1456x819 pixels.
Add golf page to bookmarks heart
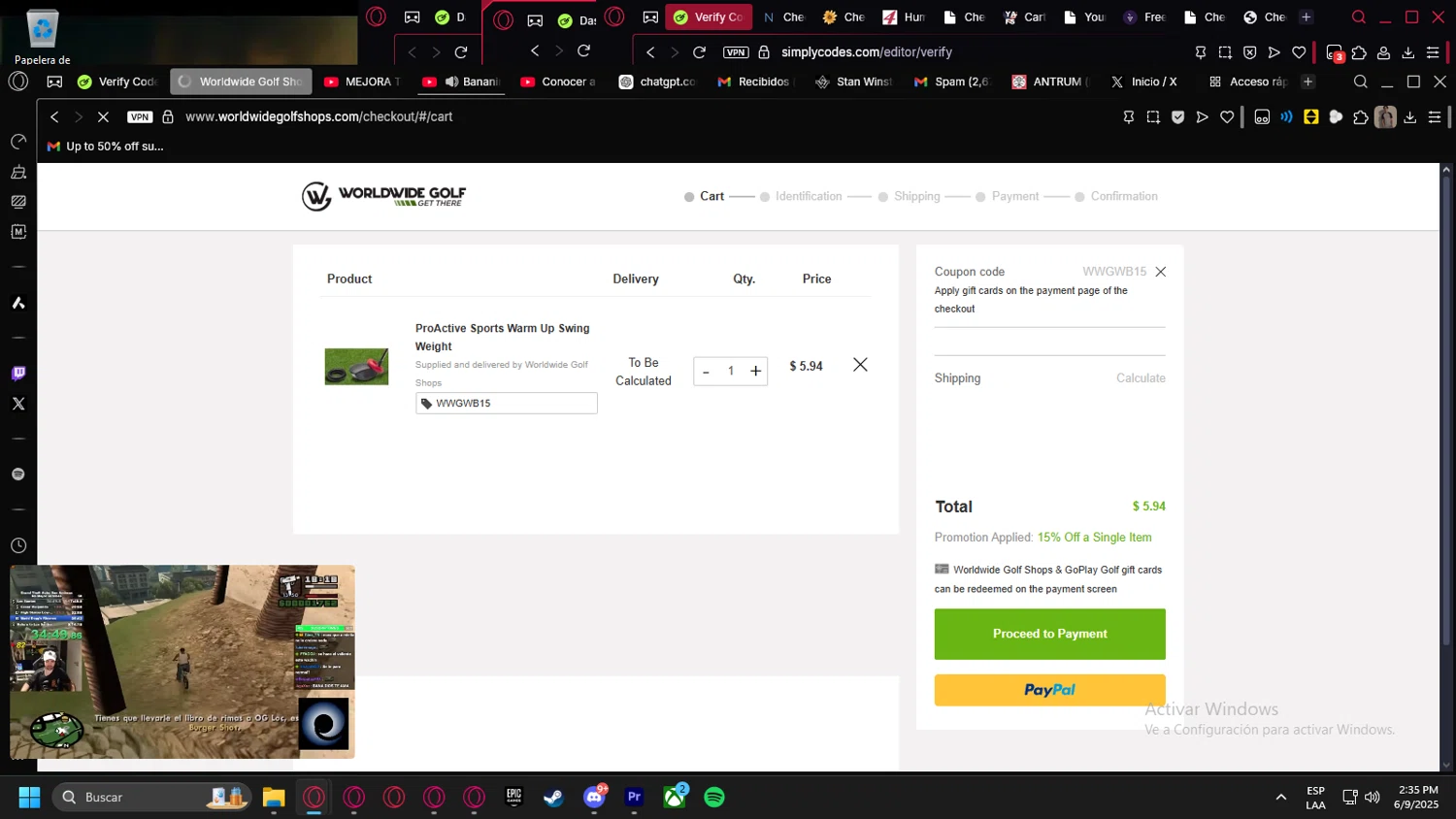coord(1227,116)
